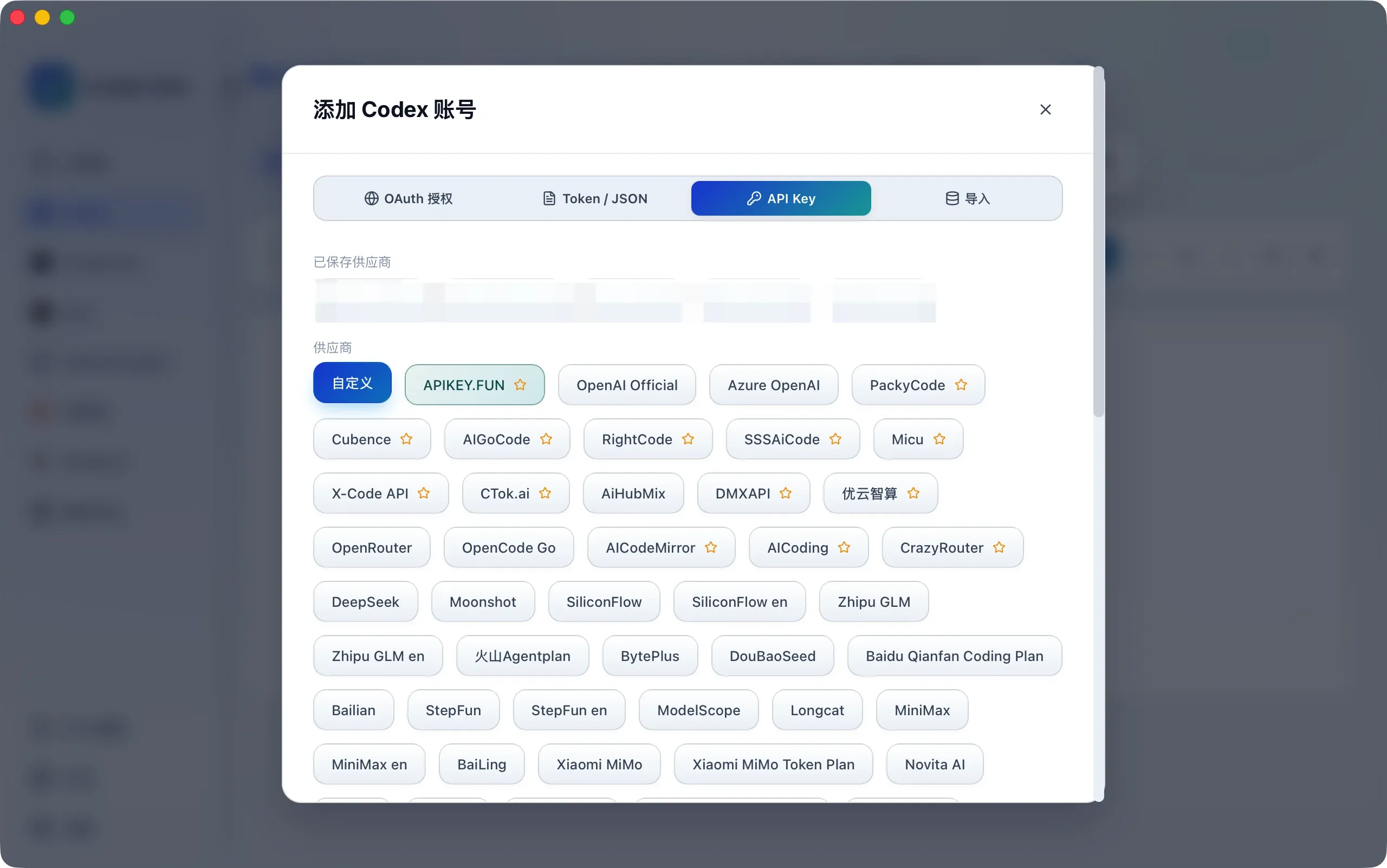Click the database icon in 导入 tab

point(952,198)
